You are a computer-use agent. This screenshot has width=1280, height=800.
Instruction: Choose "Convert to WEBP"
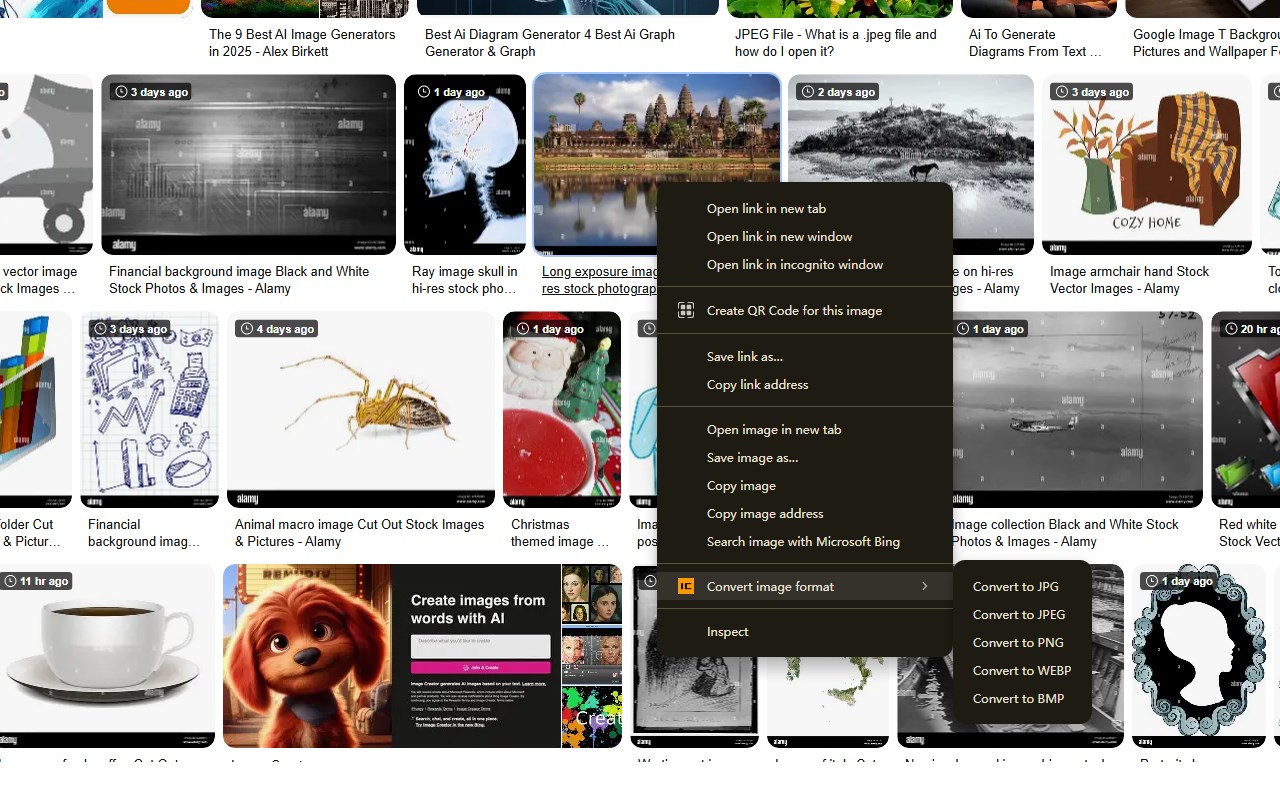coord(1021,670)
